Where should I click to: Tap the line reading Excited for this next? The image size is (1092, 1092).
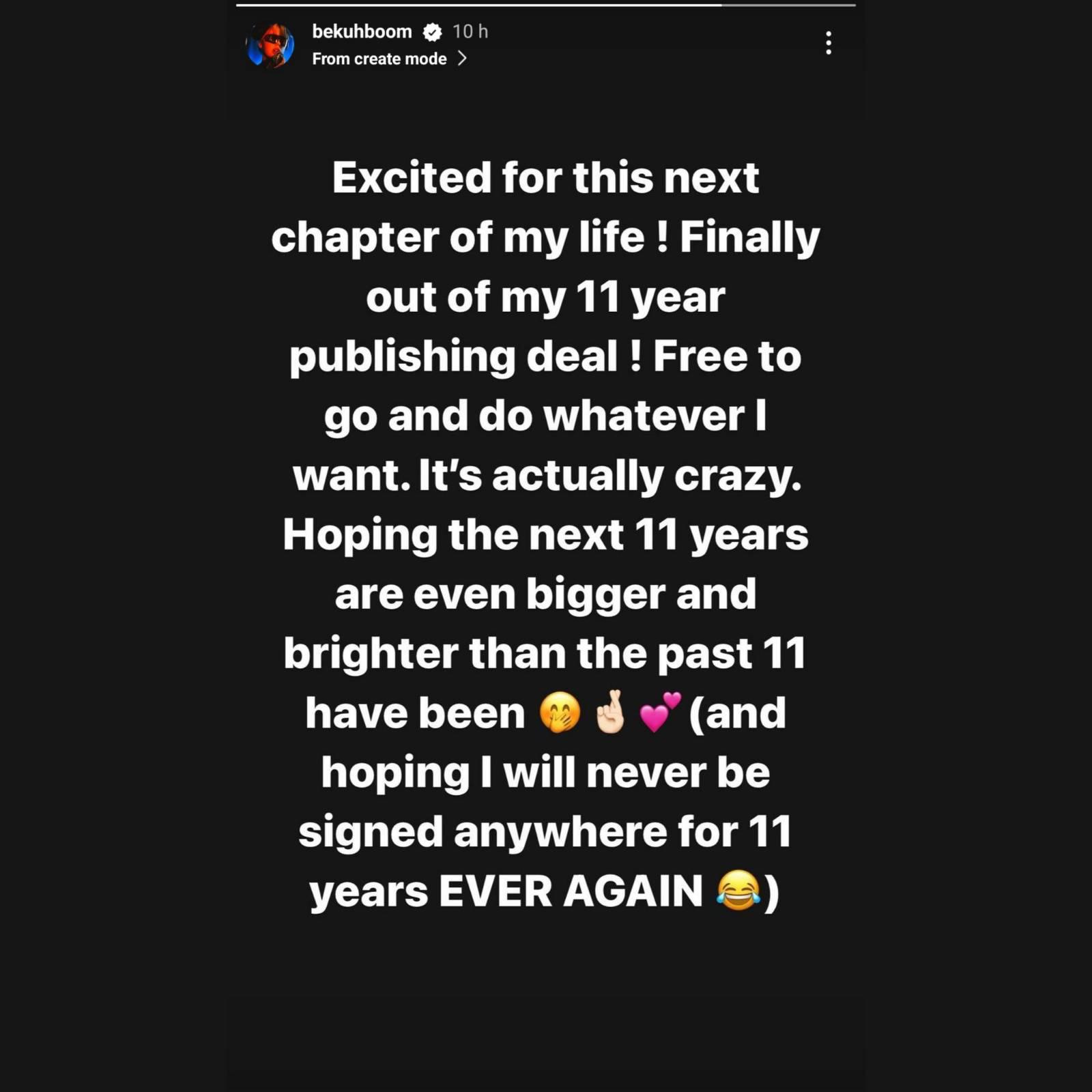(x=545, y=178)
